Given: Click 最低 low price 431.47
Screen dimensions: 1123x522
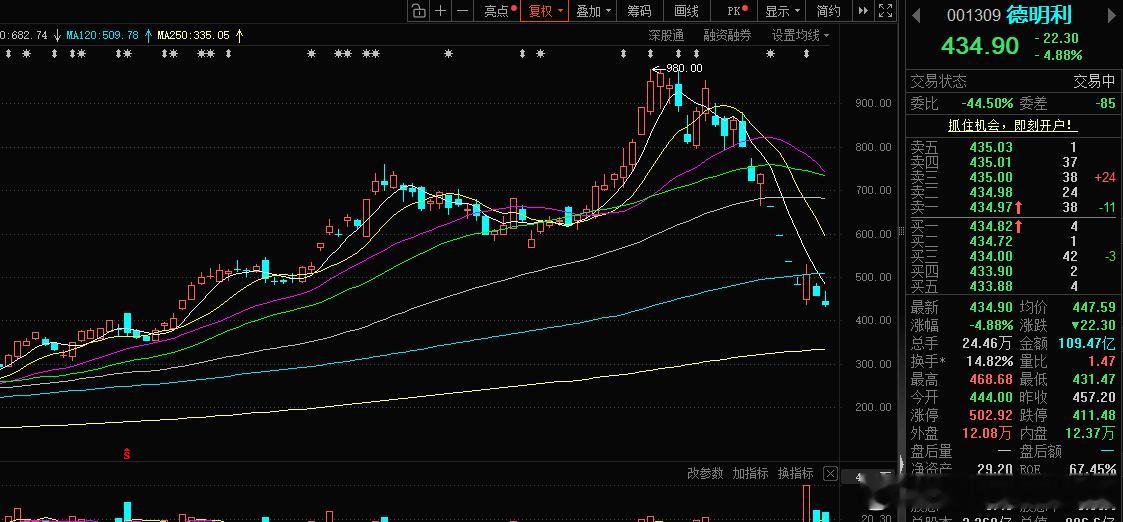Looking at the screenshot, I should [x=1094, y=379].
